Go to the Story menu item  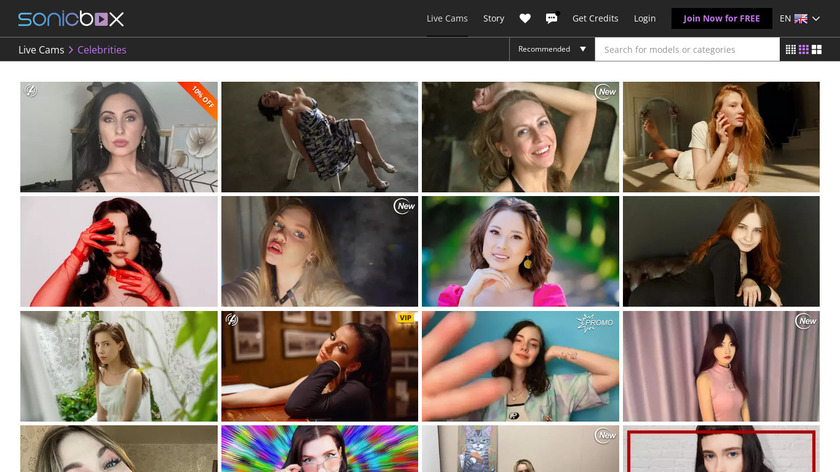click(x=493, y=18)
